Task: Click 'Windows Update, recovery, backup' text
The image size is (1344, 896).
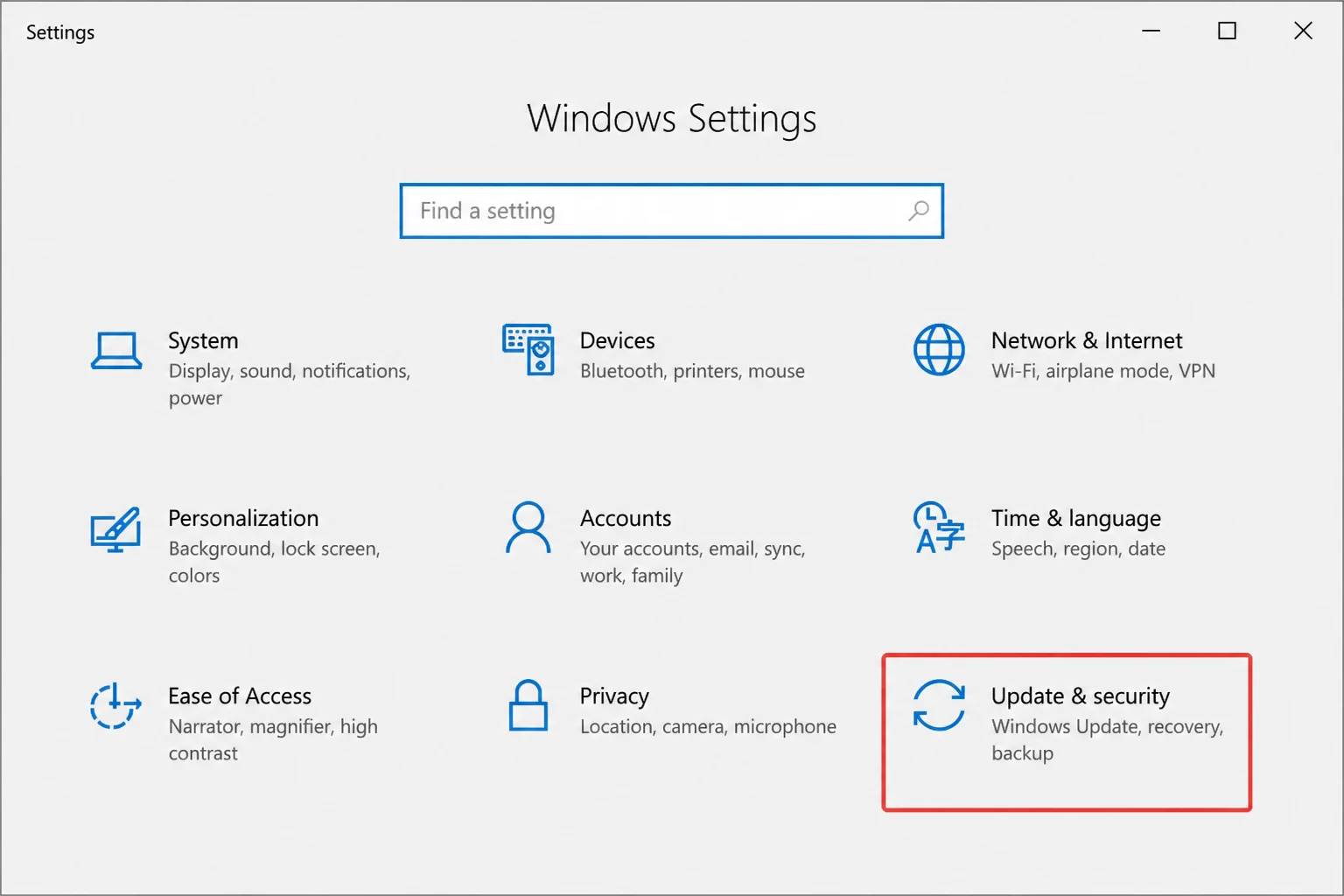Action: click(x=1107, y=739)
